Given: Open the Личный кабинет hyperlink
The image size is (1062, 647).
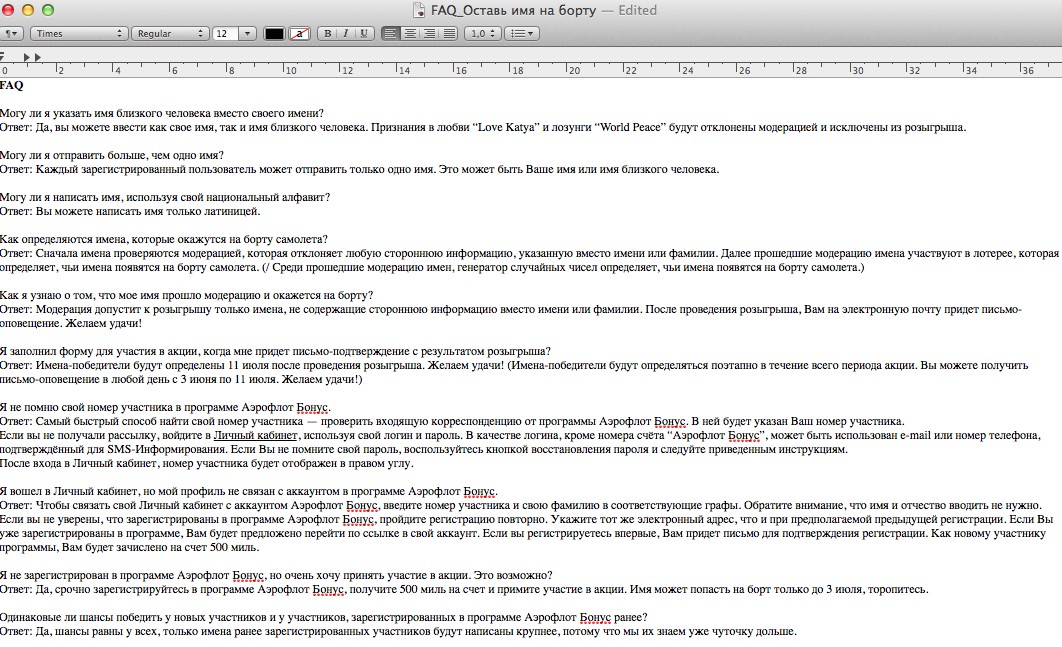Looking at the screenshot, I should pyautogui.click(x=255, y=436).
